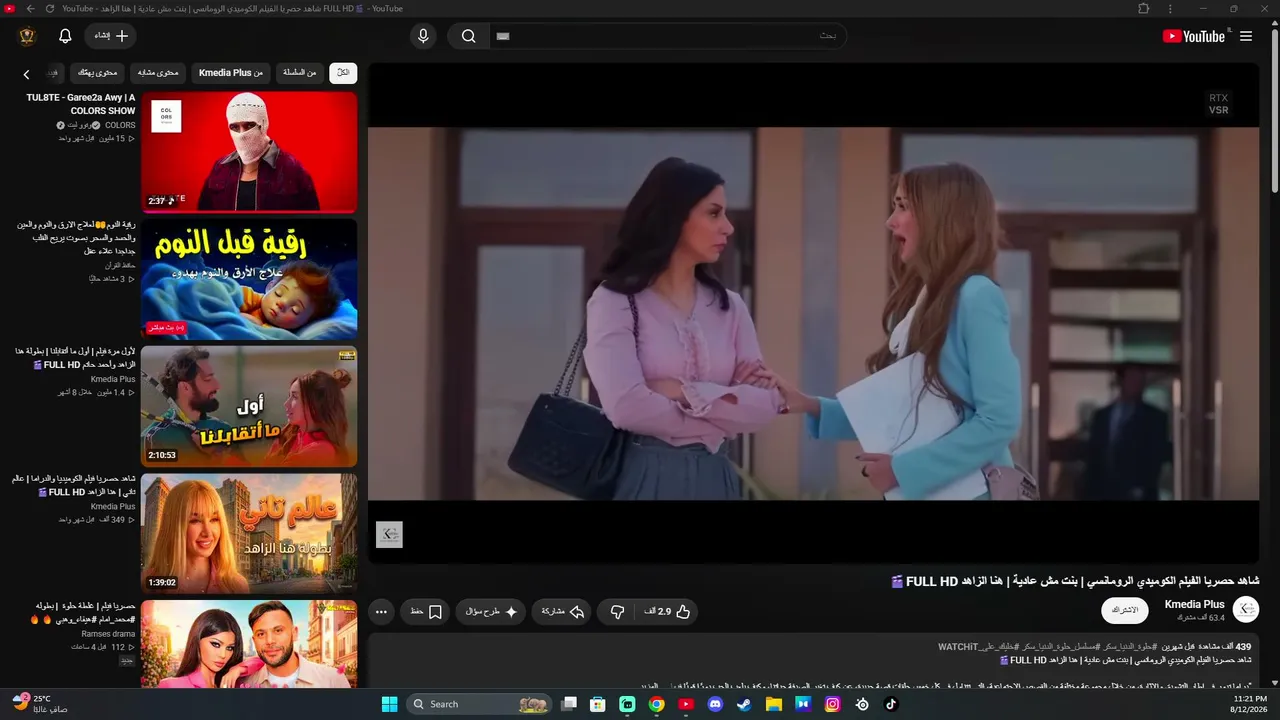Save the video with 'حفظ' button

tap(426, 611)
